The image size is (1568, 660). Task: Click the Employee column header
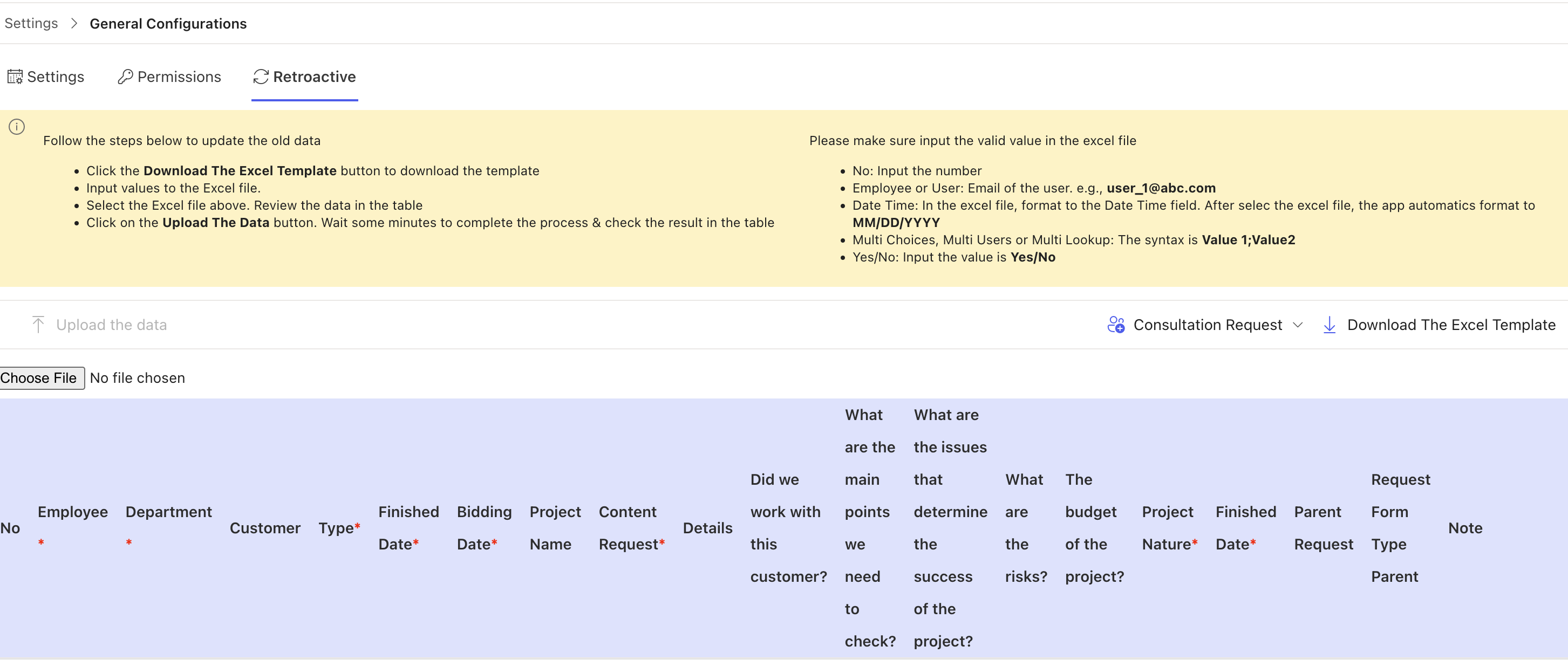[x=72, y=512]
